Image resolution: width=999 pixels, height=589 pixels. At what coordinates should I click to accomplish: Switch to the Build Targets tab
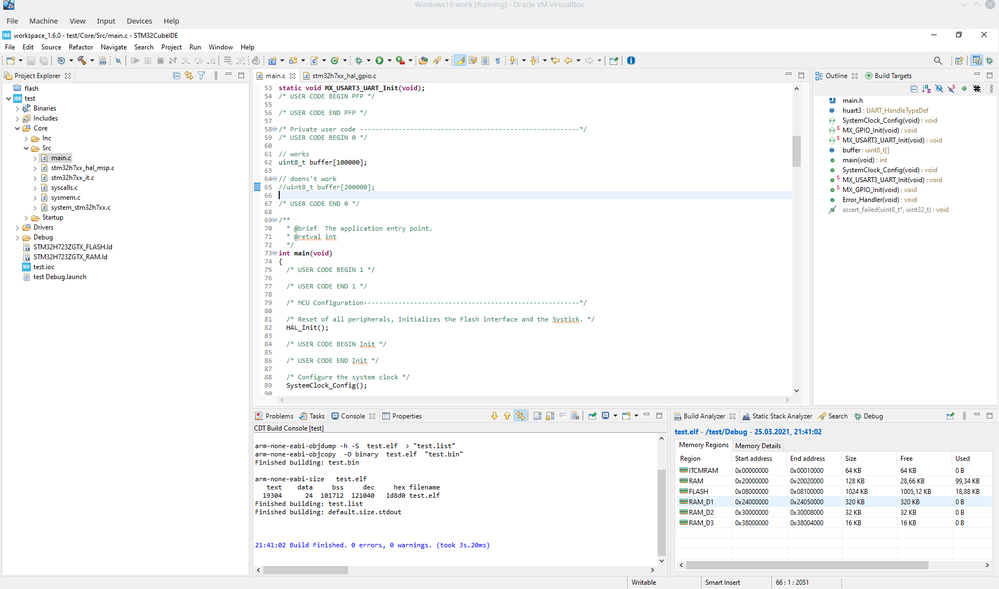pos(888,75)
